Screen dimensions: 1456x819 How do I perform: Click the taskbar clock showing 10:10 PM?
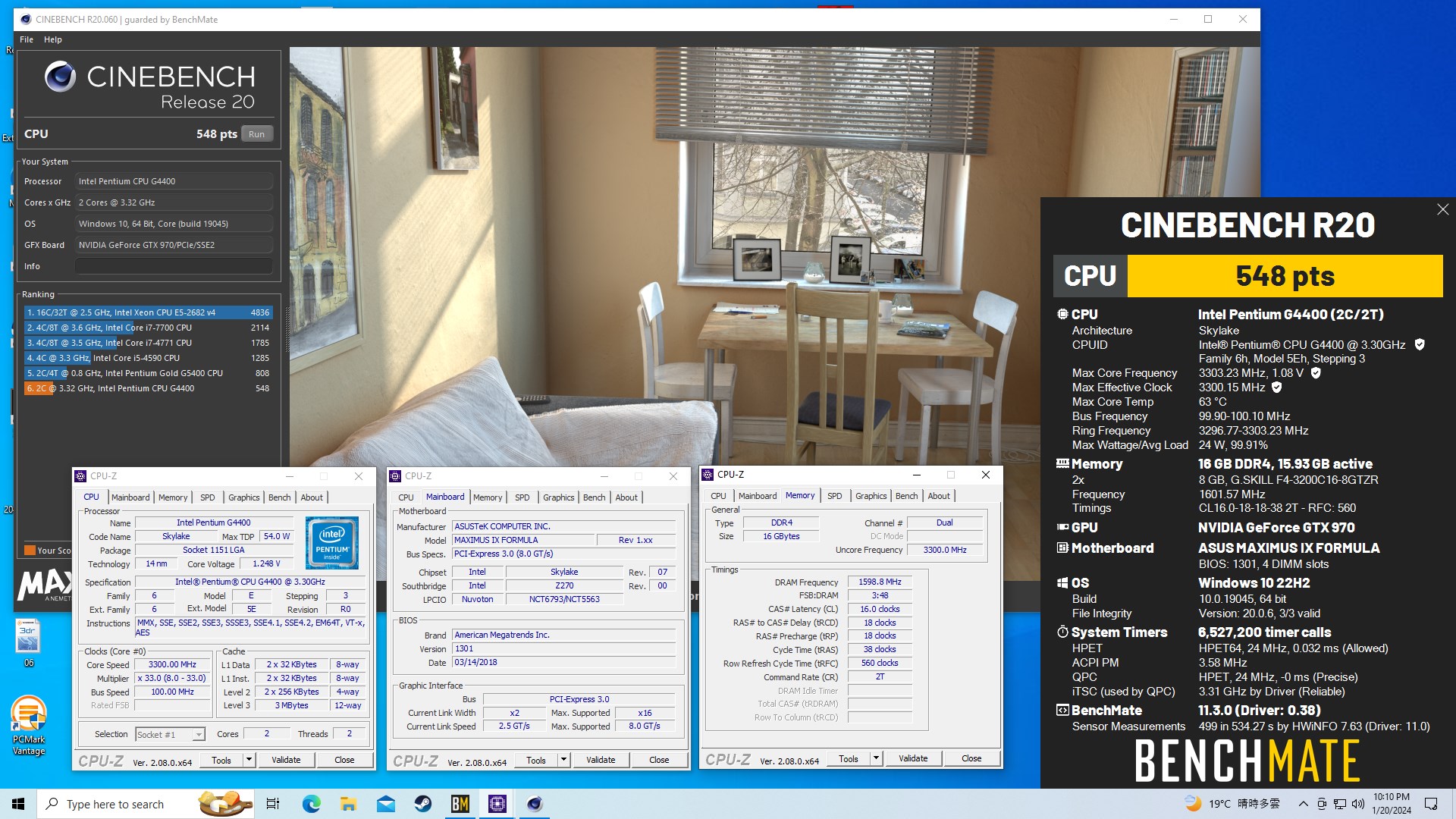tap(1392, 804)
